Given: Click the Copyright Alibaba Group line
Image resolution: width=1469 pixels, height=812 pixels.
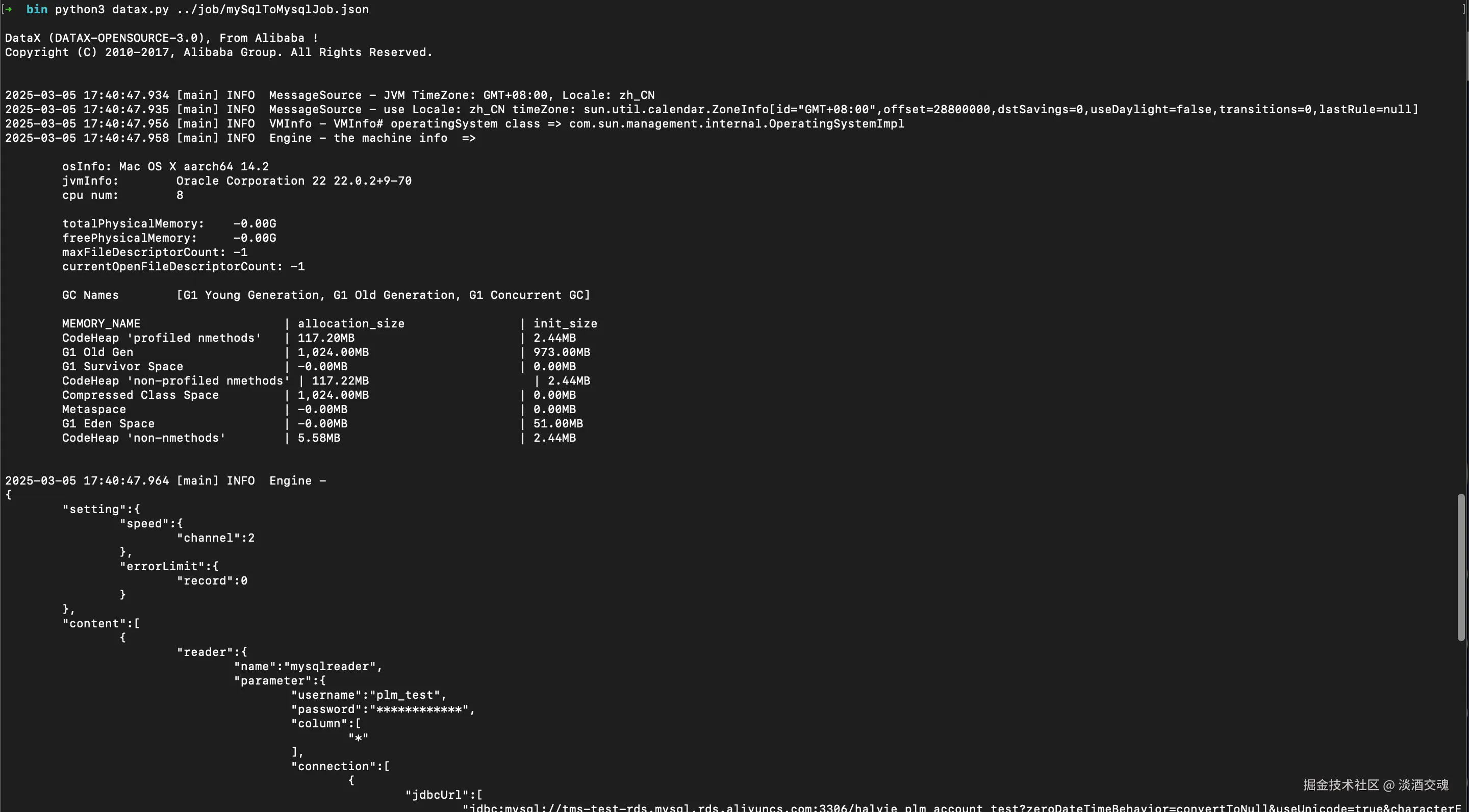Looking at the screenshot, I should coord(218,53).
